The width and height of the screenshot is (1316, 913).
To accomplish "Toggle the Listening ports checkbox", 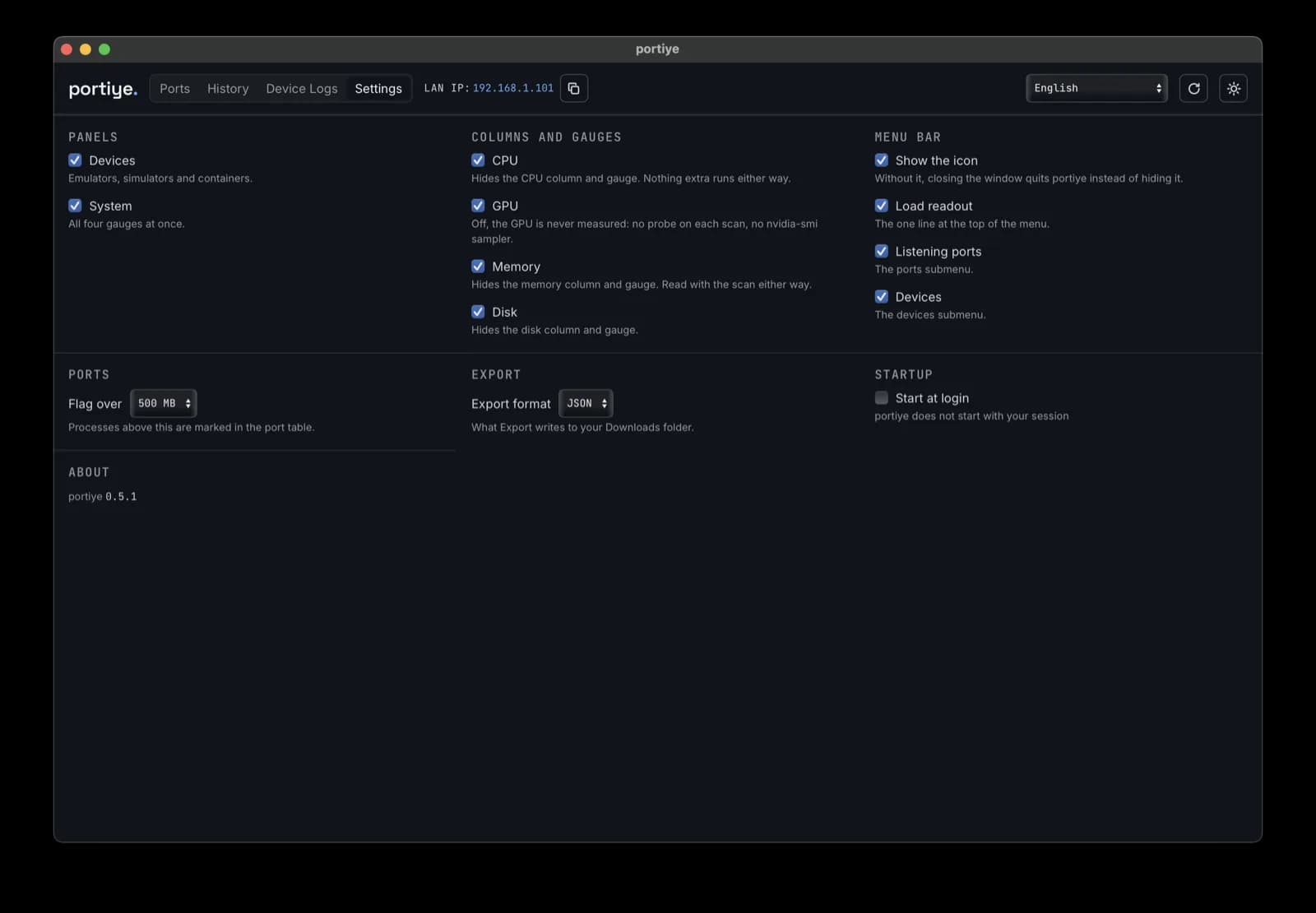I will click(881, 251).
